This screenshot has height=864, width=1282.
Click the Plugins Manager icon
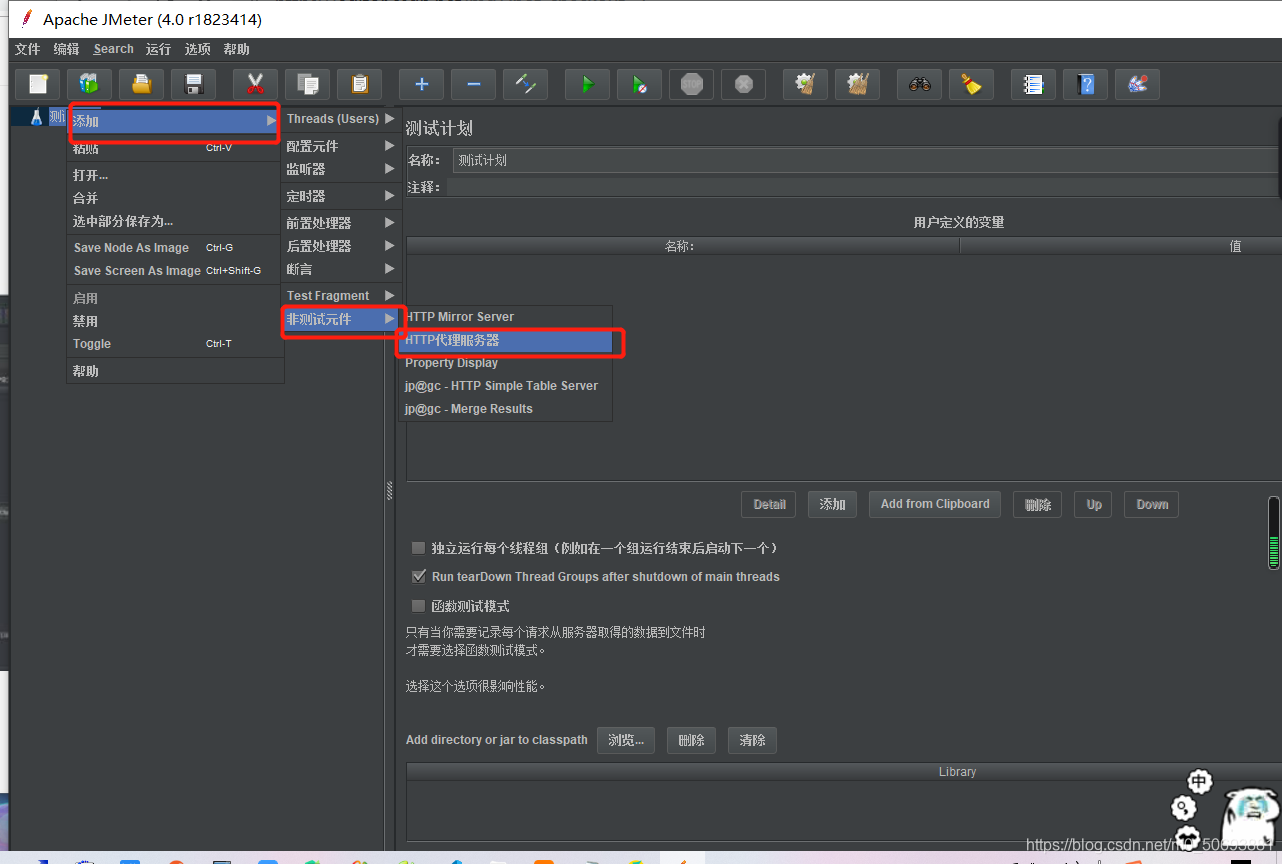(x=1138, y=84)
